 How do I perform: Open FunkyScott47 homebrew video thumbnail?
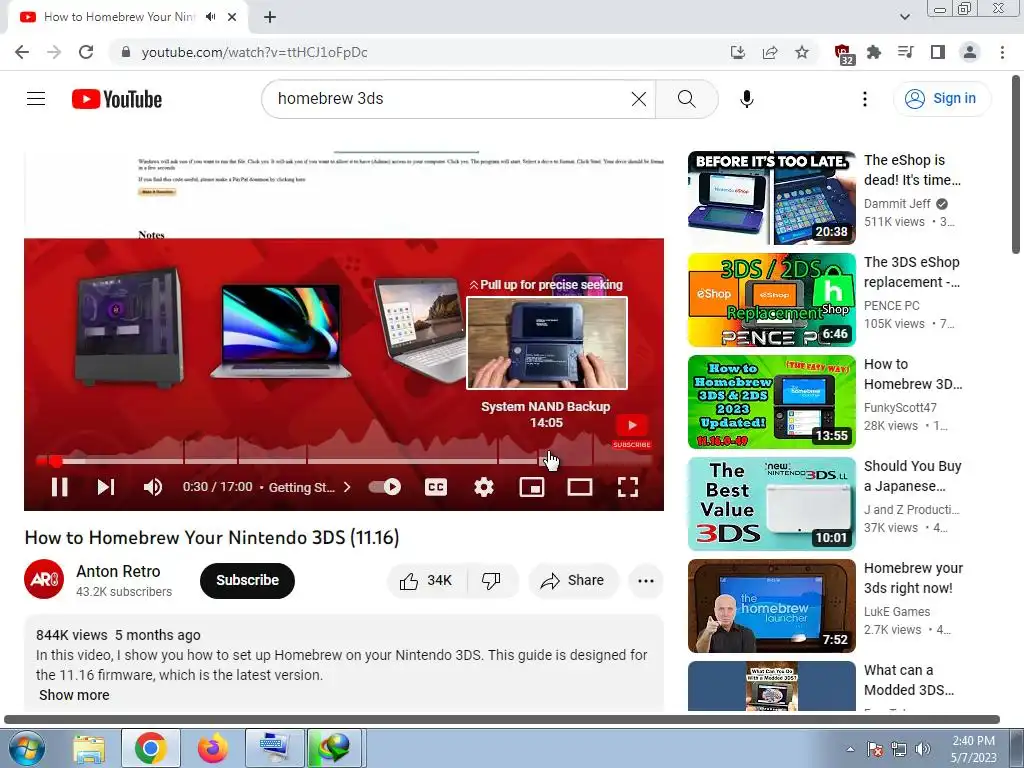[x=771, y=402]
